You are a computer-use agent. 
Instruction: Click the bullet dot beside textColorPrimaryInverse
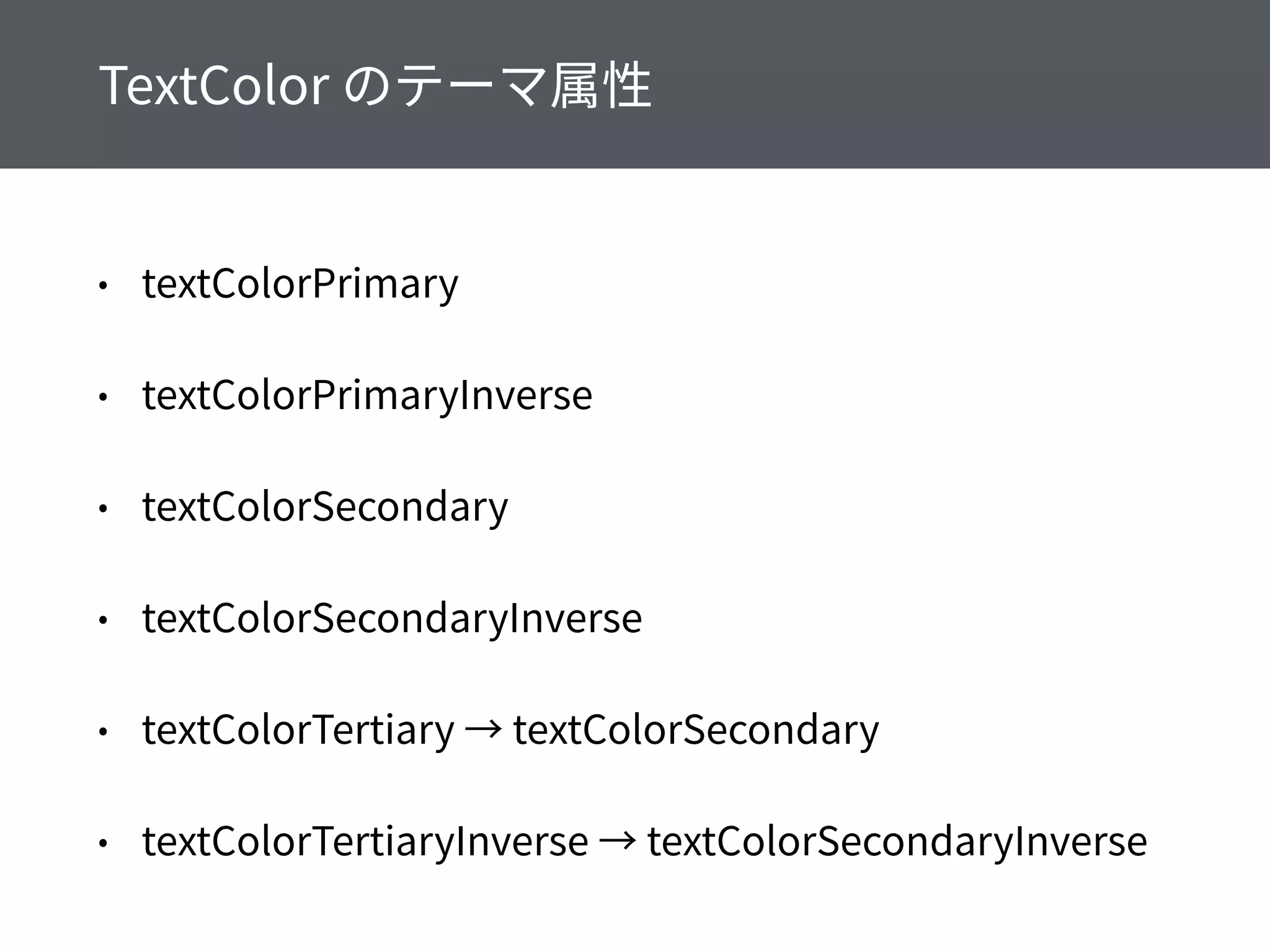click(x=104, y=397)
